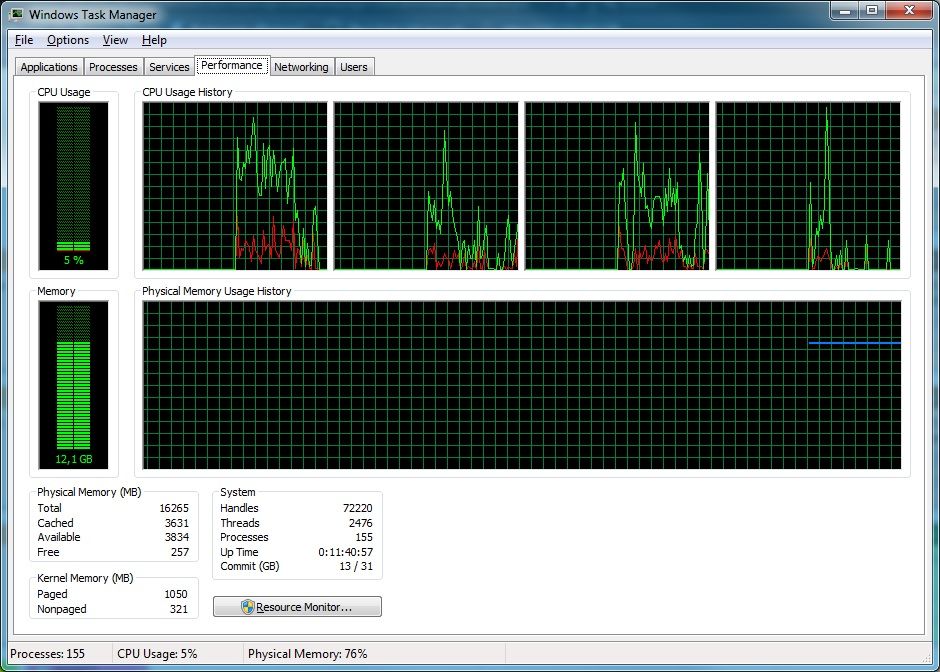The width and height of the screenshot is (940, 672).
Task: Click the third CPU Usage History graph
Action: [617, 186]
